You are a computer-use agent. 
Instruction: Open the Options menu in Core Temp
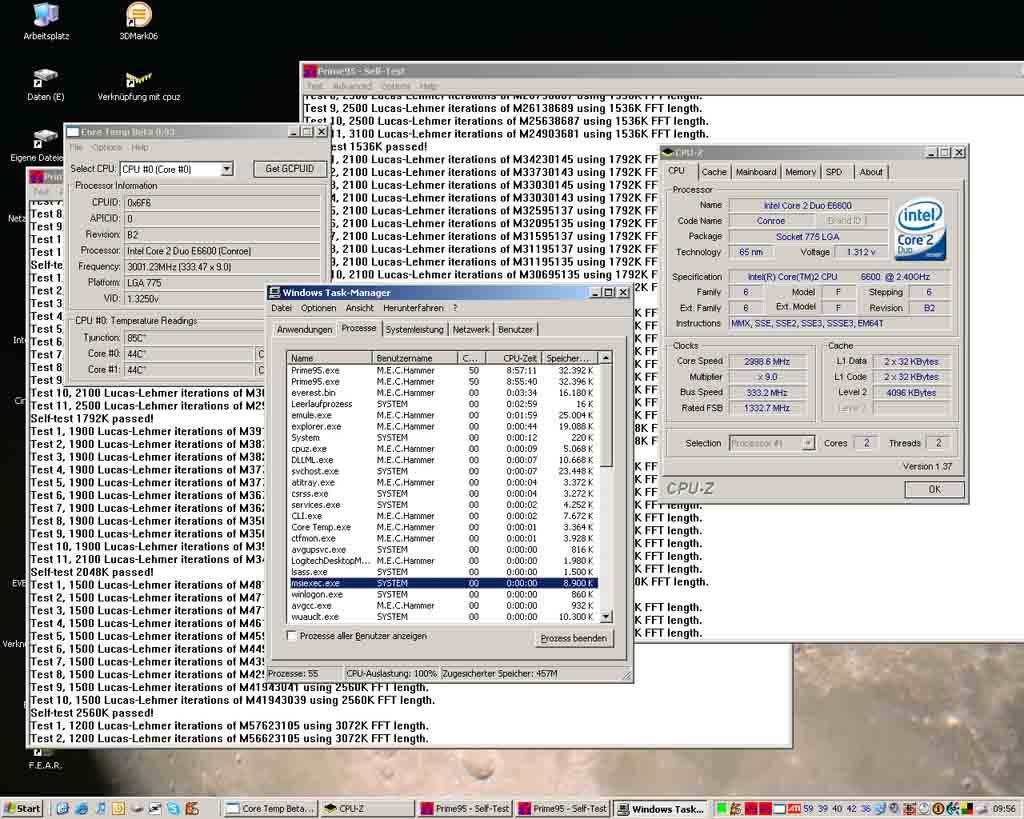106,148
